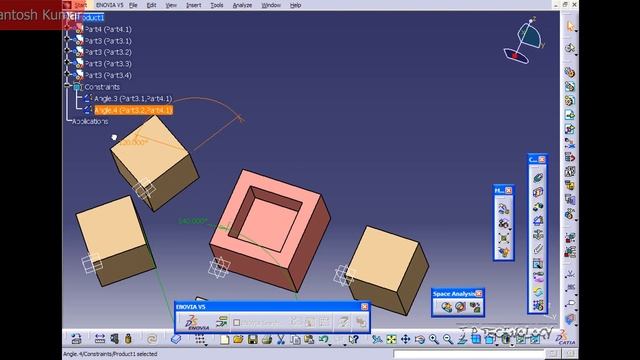Image resolution: width=640 pixels, height=360 pixels.
Task: Click the 3D compass in the viewport
Action: pyautogui.click(x=524, y=41)
